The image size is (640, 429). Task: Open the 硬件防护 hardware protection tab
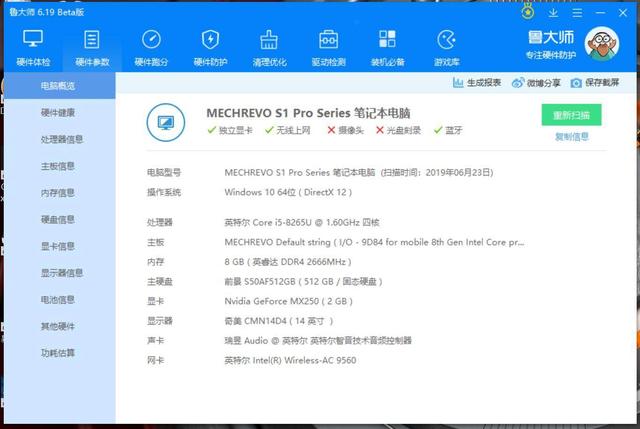211,48
